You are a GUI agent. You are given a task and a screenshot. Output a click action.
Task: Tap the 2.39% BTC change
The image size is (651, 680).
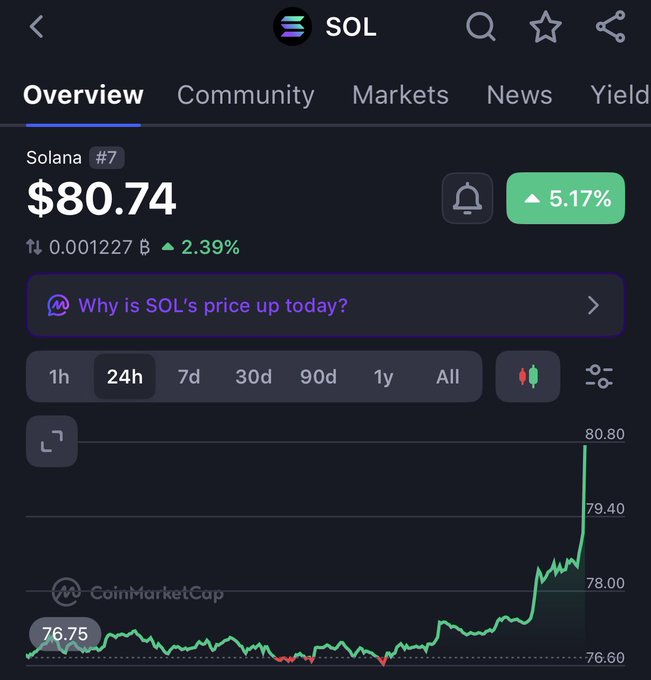click(200, 247)
